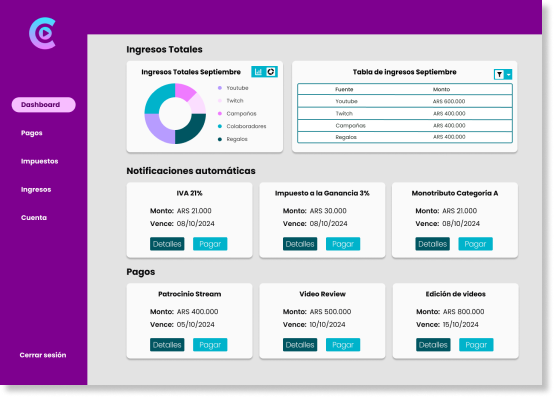The height and width of the screenshot is (397, 554).
Task: Click Pagar on Impuesto a la Ganancia
Action: (x=343, y=244)
